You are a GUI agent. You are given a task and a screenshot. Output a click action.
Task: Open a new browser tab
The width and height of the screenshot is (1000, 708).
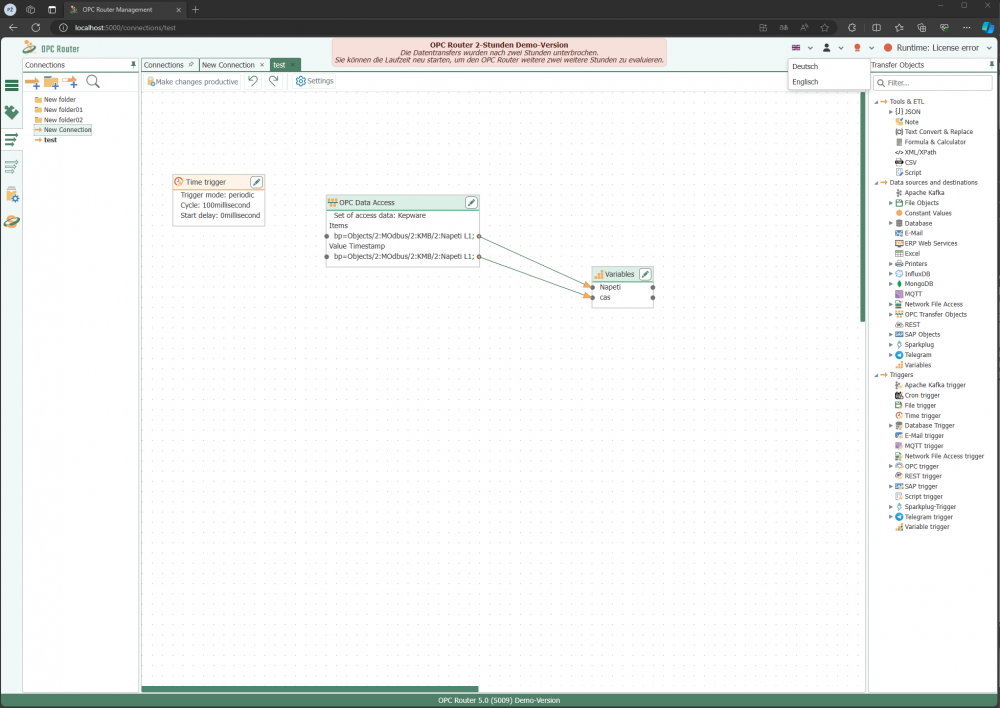(196, 10)
